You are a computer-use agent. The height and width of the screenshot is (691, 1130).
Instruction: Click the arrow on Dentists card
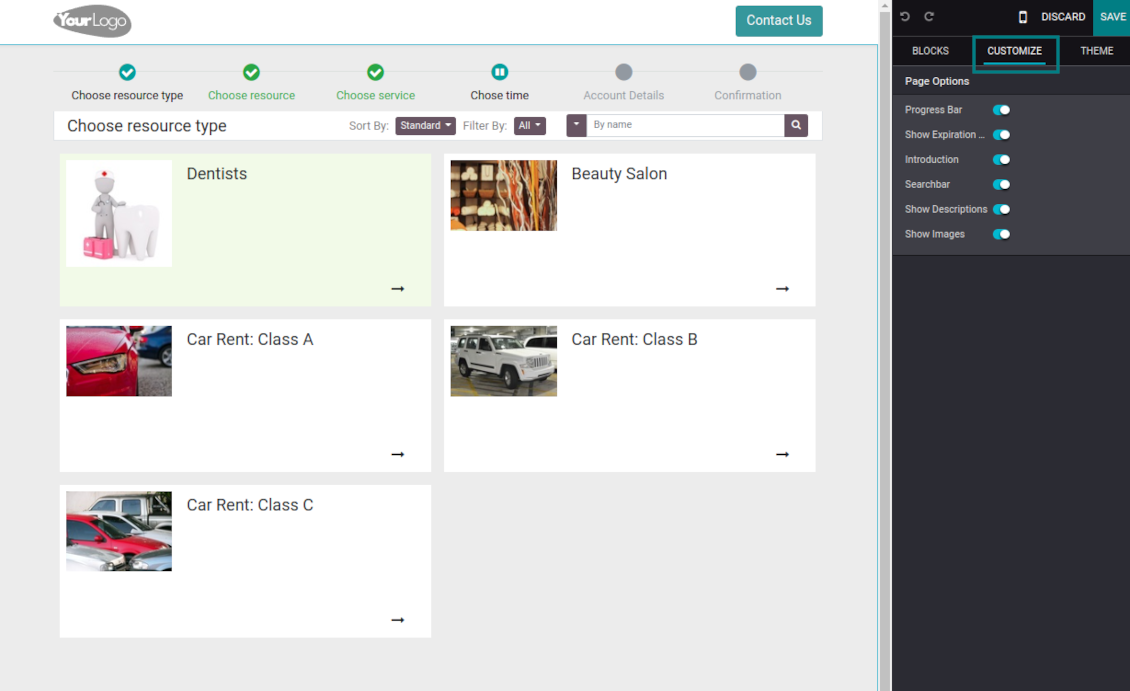coord(398,289)
